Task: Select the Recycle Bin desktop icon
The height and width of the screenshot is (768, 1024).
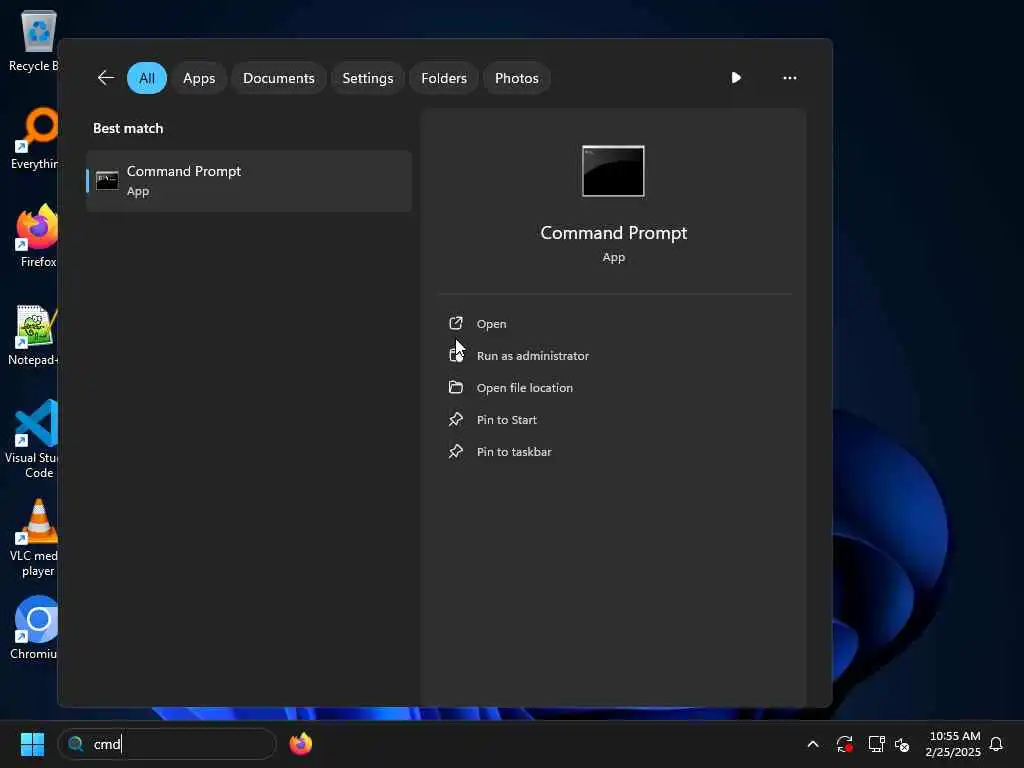Action: pos(33,41)
